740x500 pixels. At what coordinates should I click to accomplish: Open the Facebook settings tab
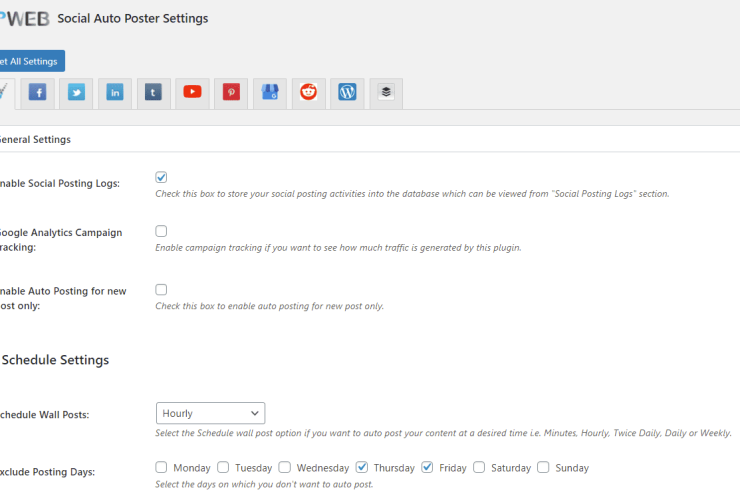pyautogui.click(x=37, y=93)
